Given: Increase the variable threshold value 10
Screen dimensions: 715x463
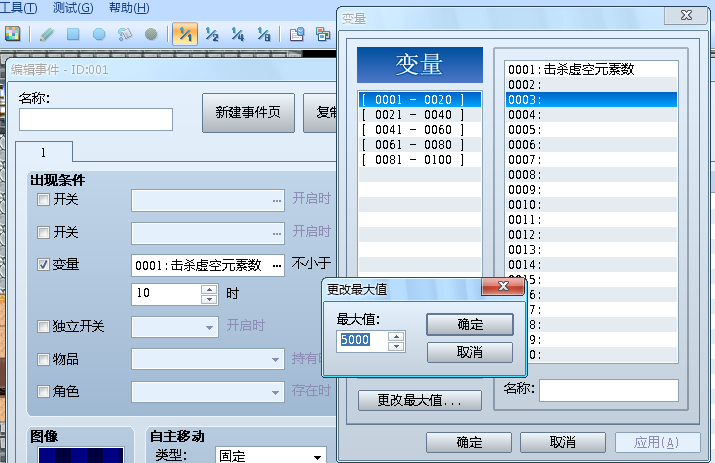Looking at the screenshot, I should pyautogui.click(x=209, y=289).
